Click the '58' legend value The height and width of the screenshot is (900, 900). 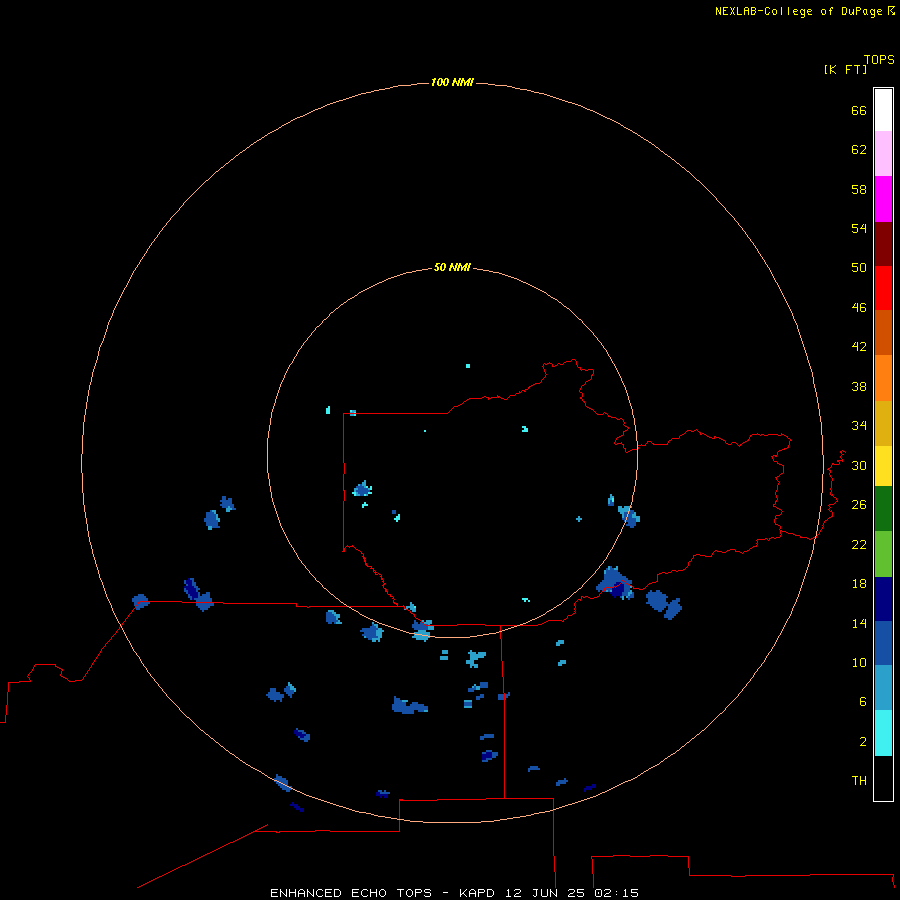[859, 189]
